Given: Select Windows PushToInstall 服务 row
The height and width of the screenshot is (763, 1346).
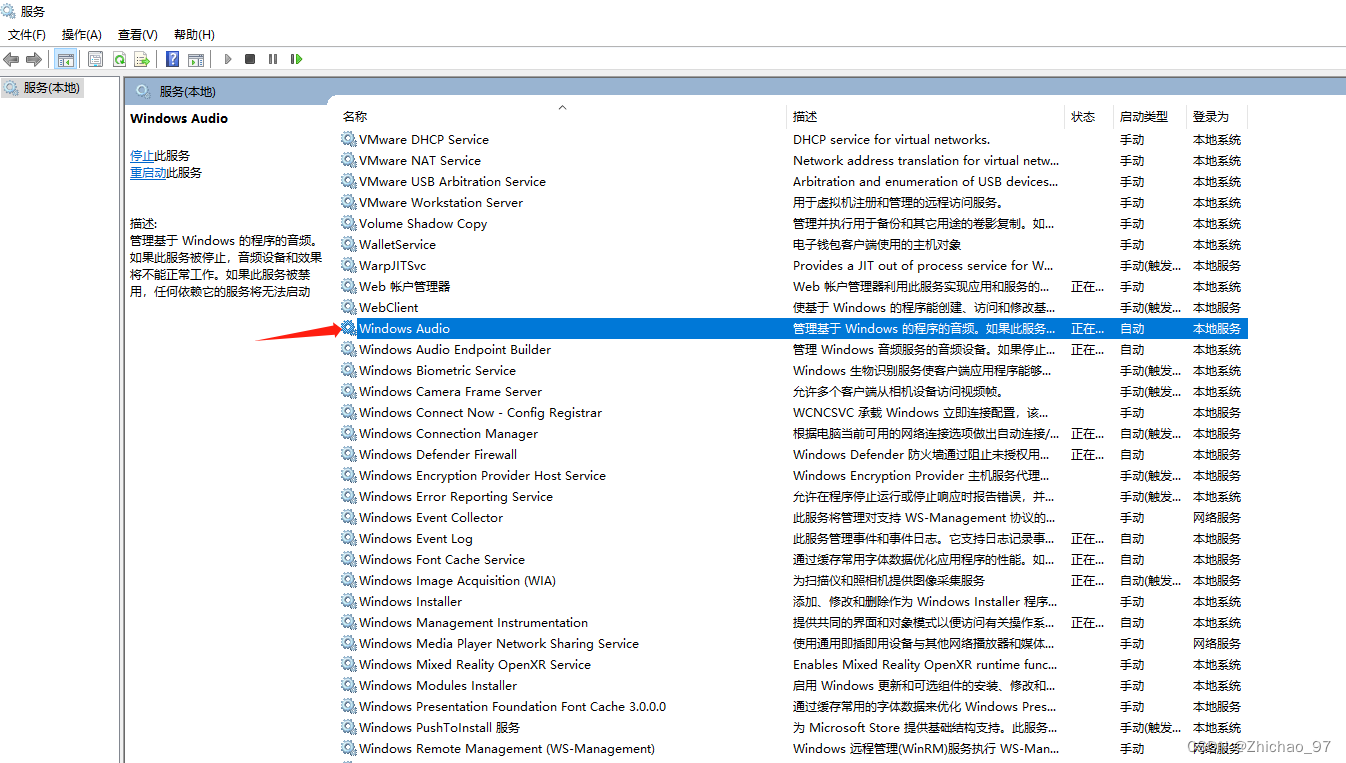Looking at the screenshot, I should tap(793, 727).
